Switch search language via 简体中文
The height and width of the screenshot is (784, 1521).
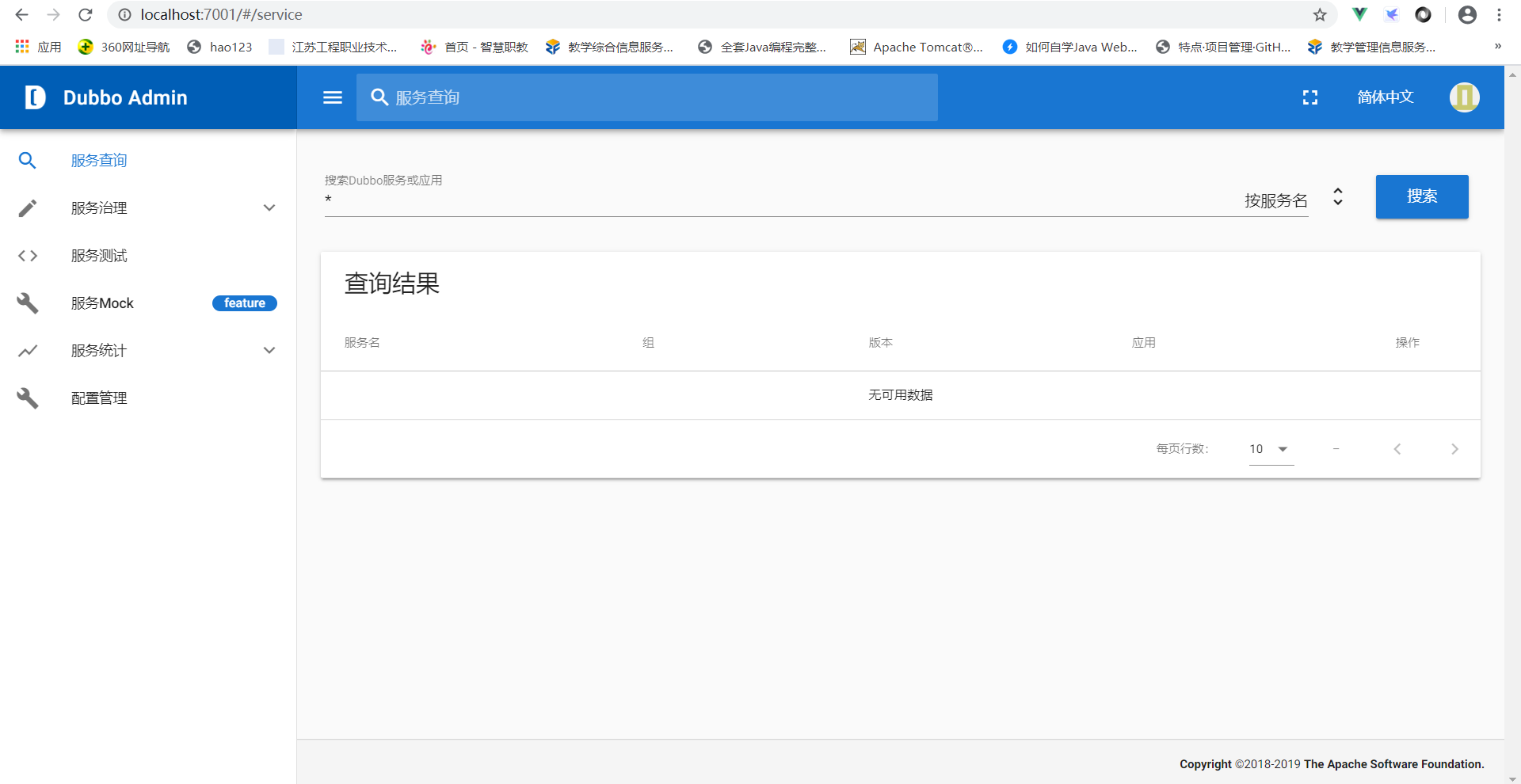[1385, 97]
